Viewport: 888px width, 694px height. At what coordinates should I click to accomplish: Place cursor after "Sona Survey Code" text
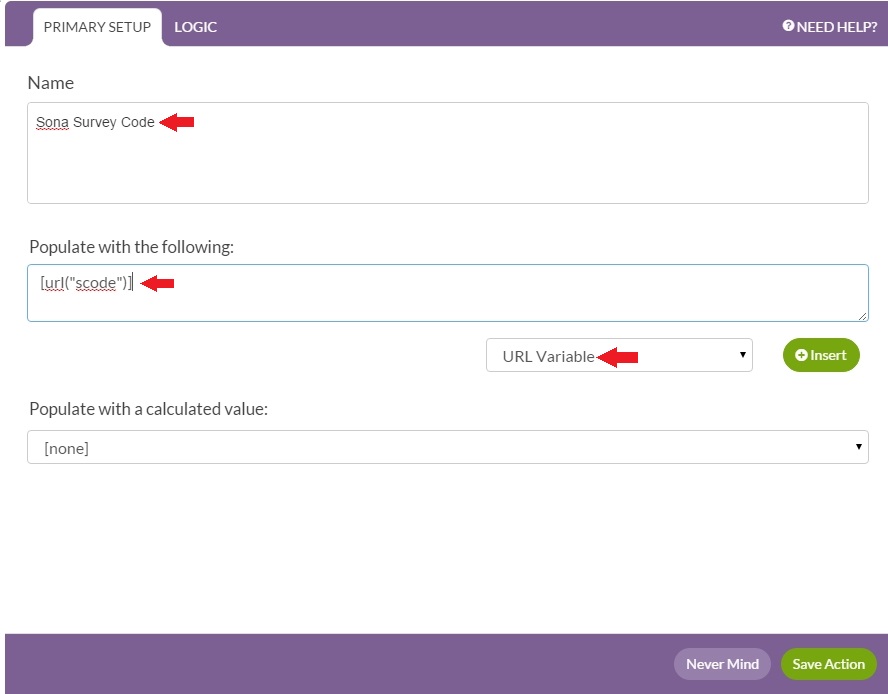(x=155, y=123)
